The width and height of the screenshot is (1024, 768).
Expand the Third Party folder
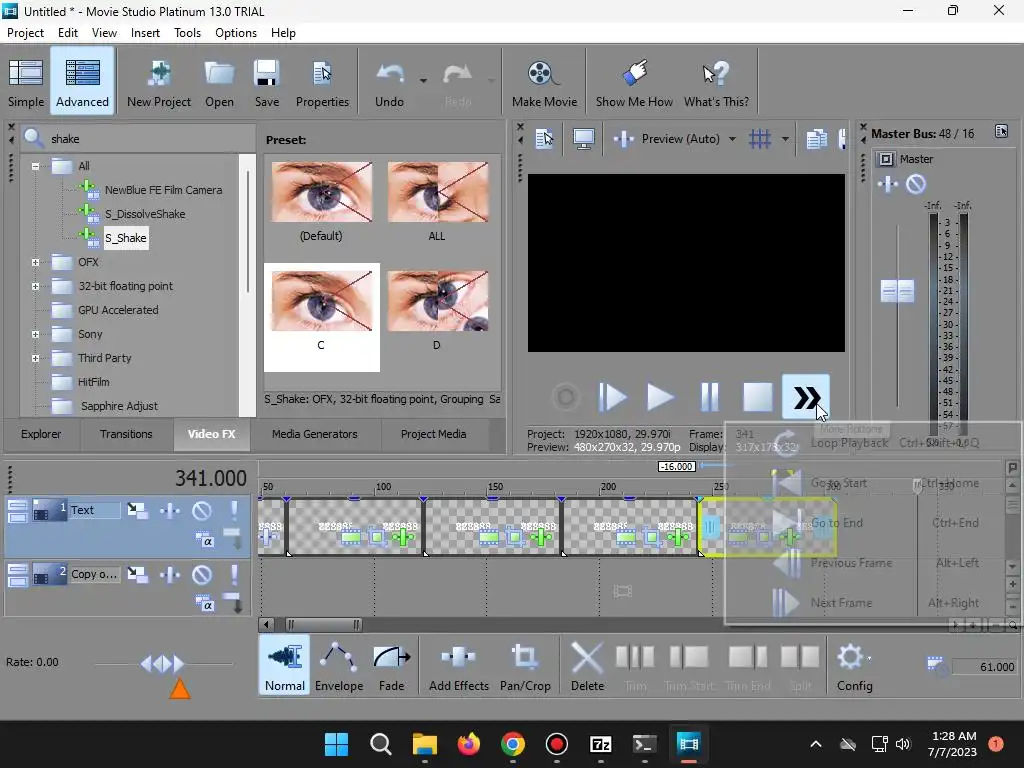35,358
